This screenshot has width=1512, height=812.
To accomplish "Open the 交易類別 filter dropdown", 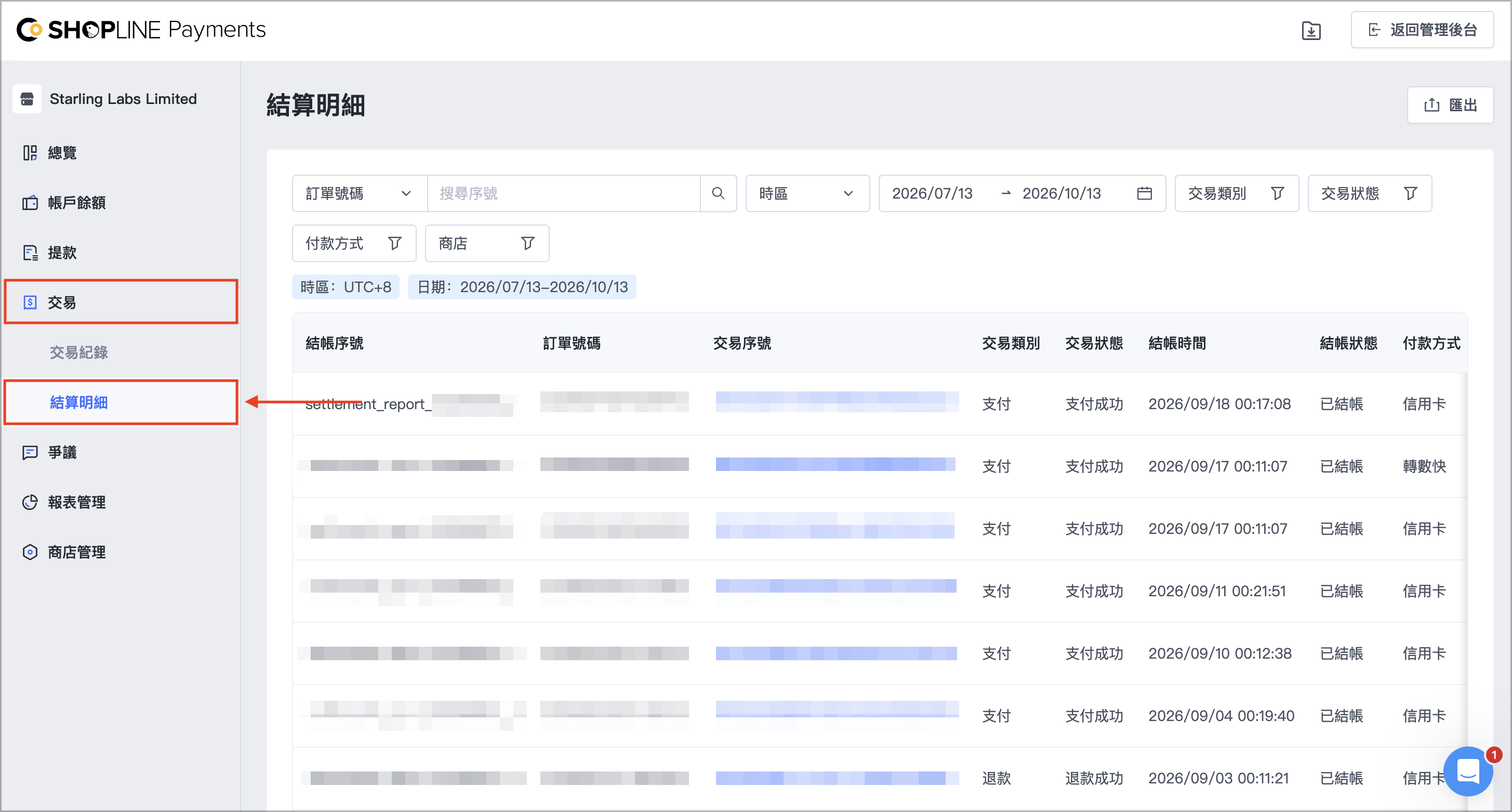I will (x=1236, y=193).
